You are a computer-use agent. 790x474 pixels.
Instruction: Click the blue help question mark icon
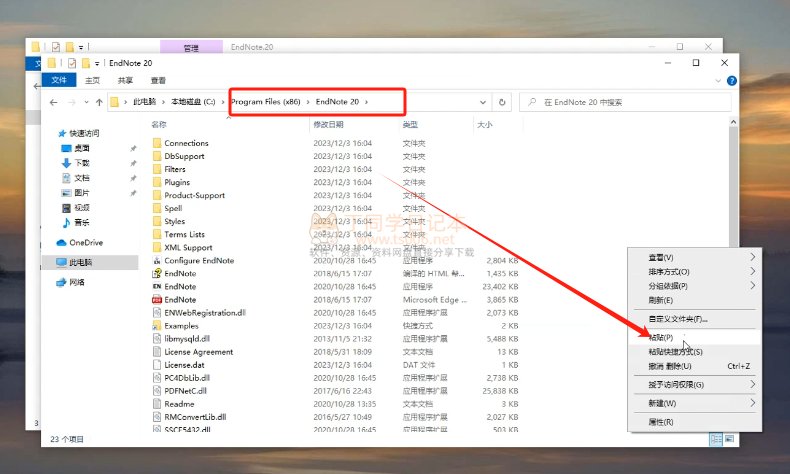[733, 81]
